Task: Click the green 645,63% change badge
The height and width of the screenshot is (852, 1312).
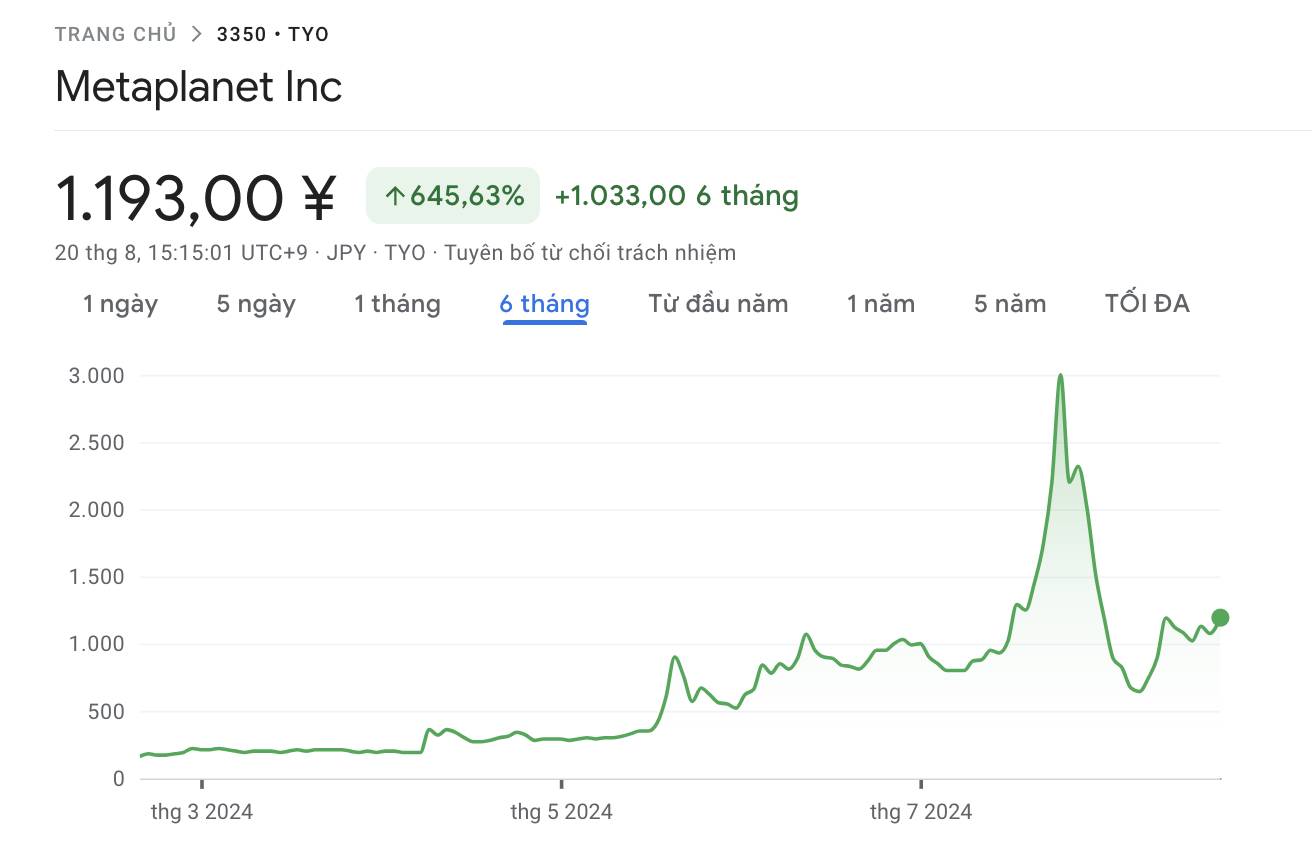Action: tap(453, 195)
